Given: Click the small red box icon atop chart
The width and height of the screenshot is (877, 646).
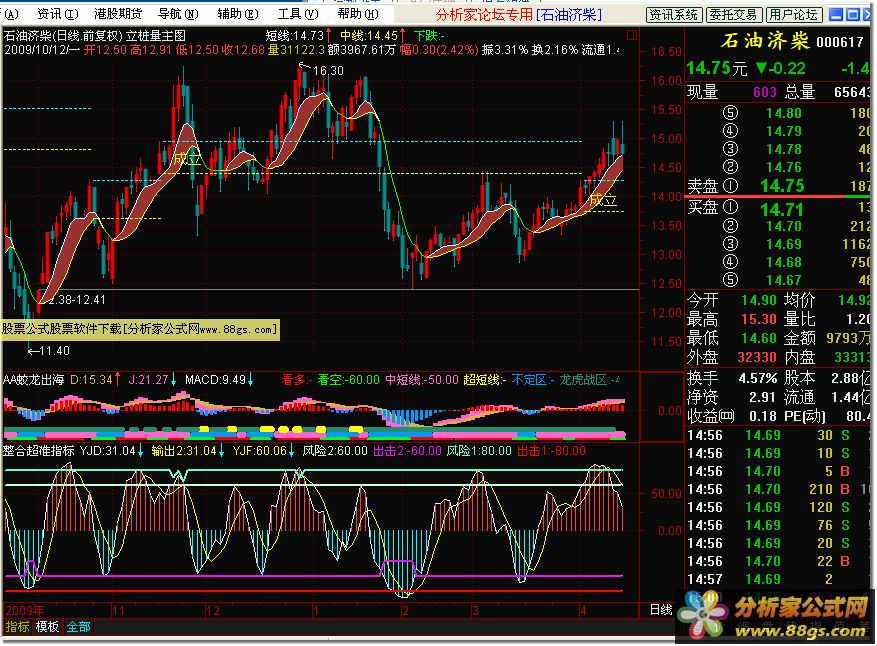Looking at the screenshot, I should [631, 36].
